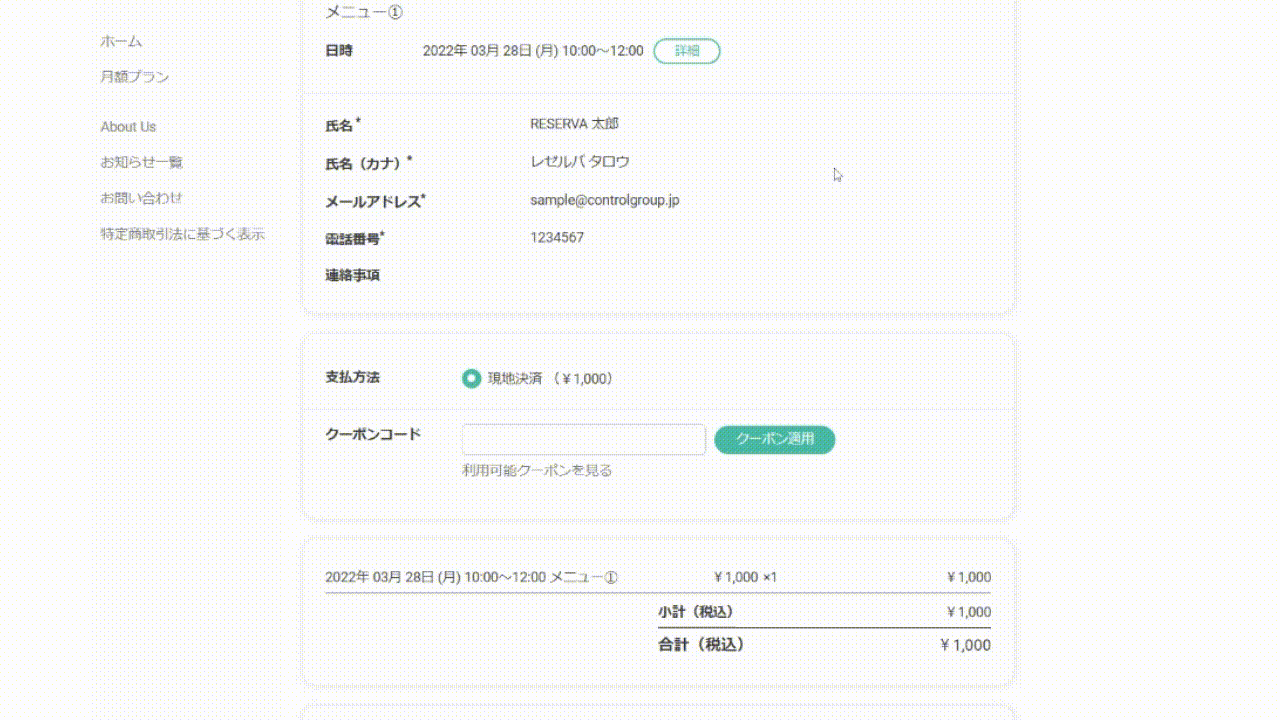View the お知らせ一覧 page
Viewport: 1280px width, 720px height.
point(141,162)
